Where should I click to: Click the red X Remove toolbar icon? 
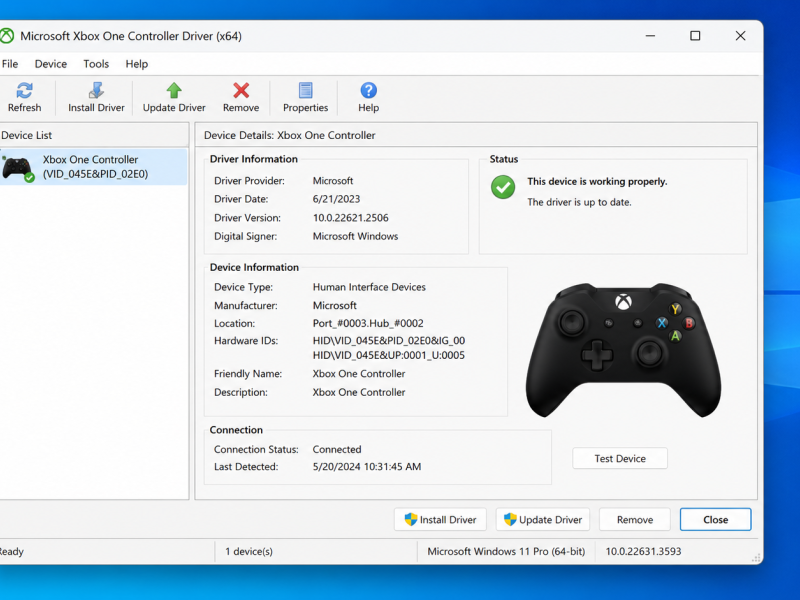[241, 90]
